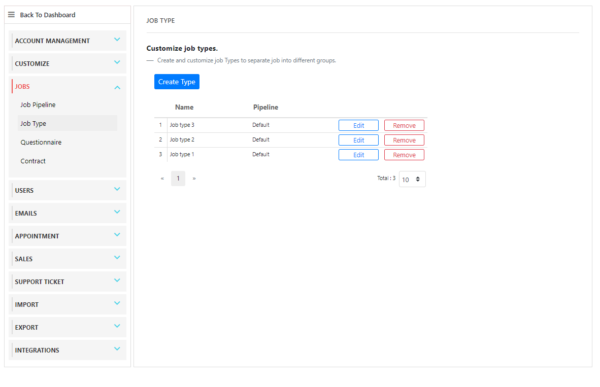Go Back To Dashboard
This screenshot has width=600, height=387.
coord(47,15)
